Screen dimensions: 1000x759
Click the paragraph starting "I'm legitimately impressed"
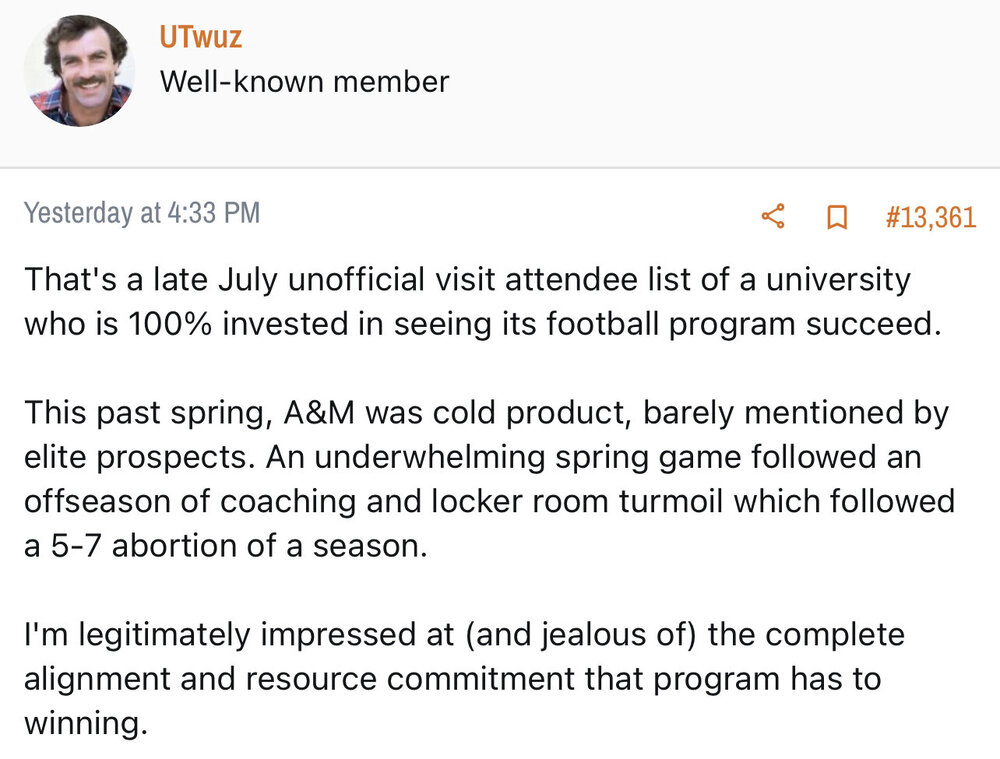[460, 678]
